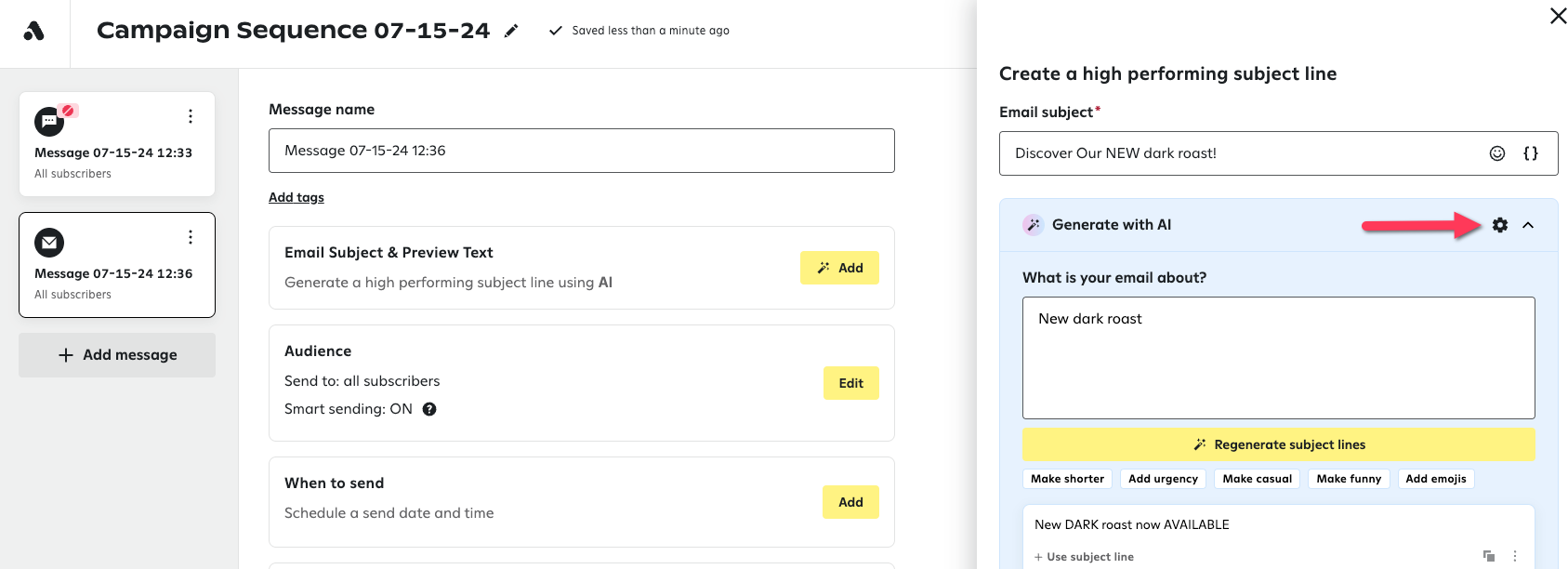Click the 'Campaign Sequence 07-15-24' title
1568x569 pixels.
click(293, 30)
